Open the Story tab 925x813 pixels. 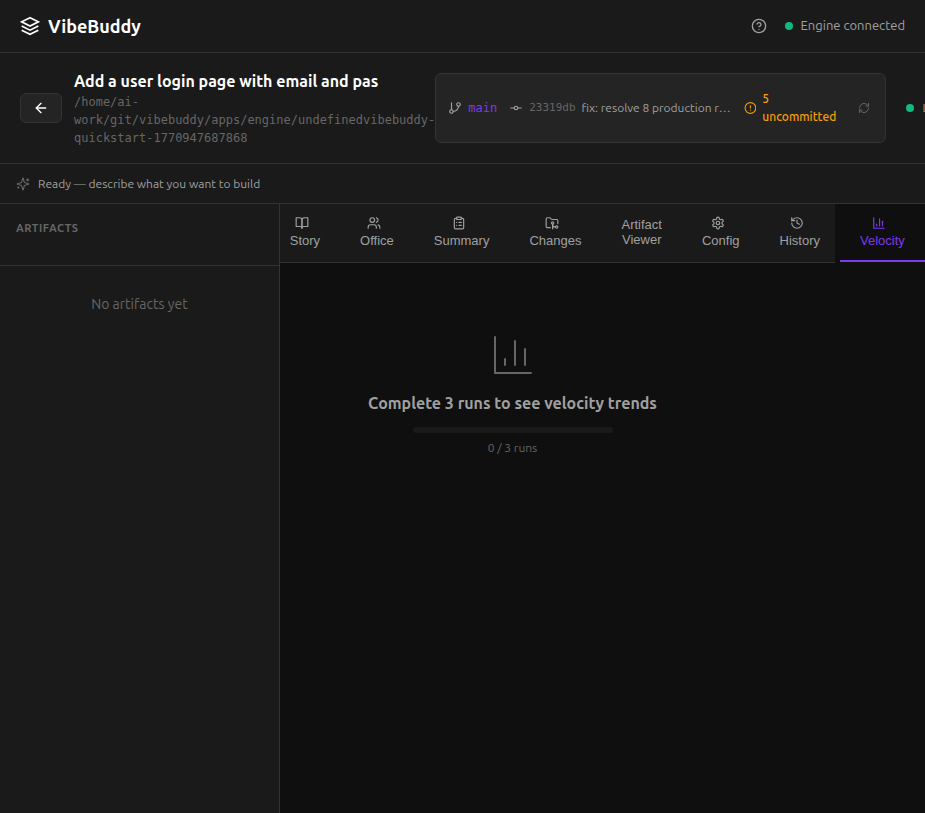[304, 233]
